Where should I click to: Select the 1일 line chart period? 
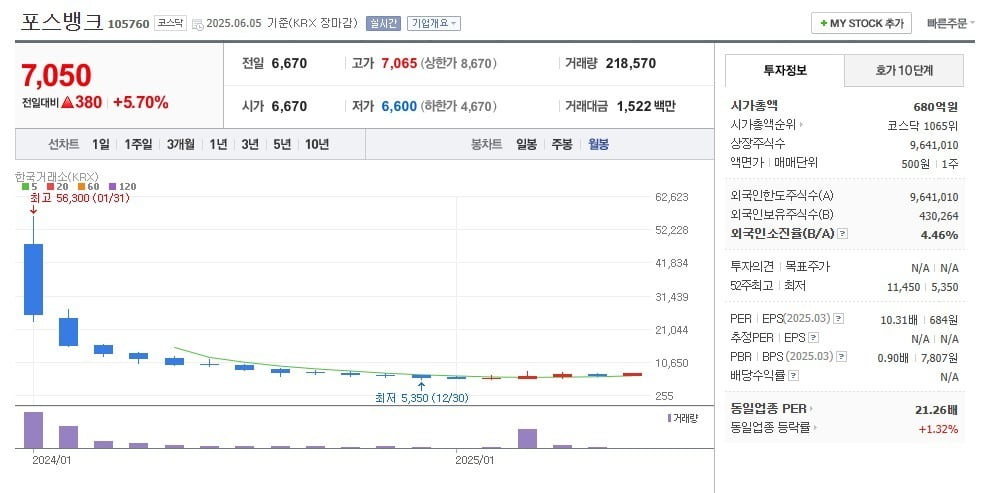101,145
